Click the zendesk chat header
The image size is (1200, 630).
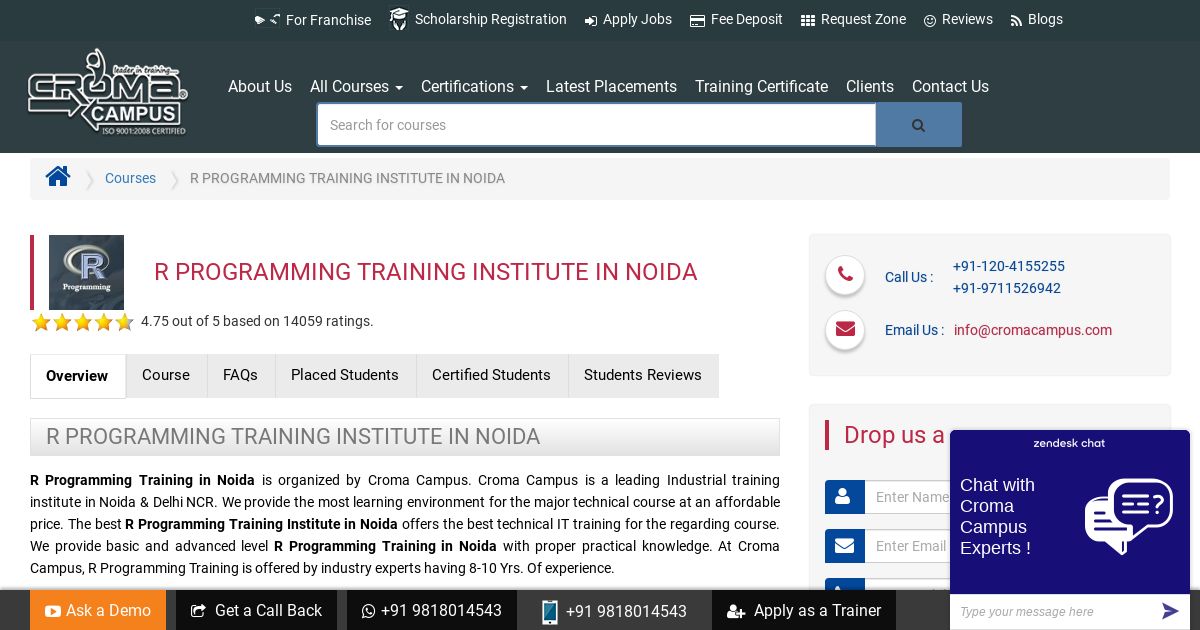(1069, 443)
